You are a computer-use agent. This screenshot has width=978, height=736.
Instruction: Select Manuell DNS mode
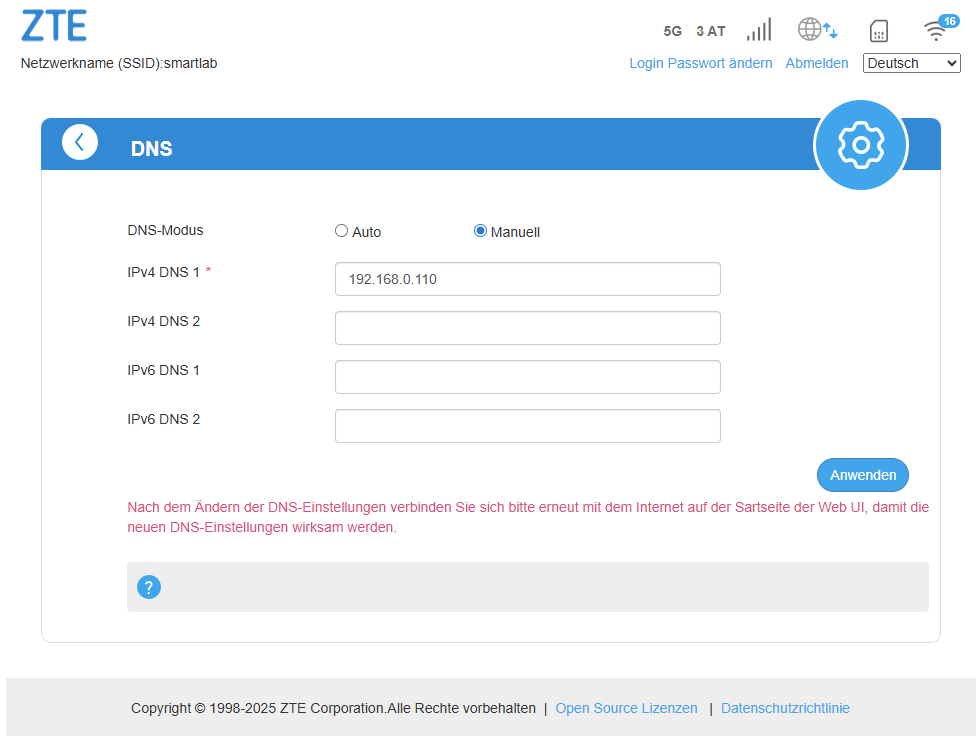coord(480,231)
